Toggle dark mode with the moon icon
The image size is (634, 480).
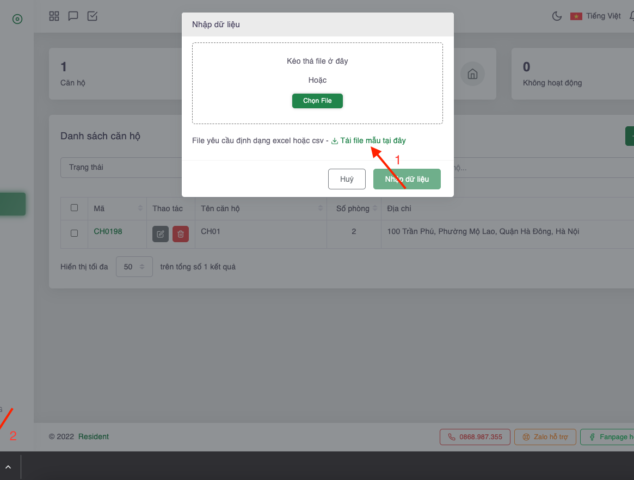click(557, 16)
